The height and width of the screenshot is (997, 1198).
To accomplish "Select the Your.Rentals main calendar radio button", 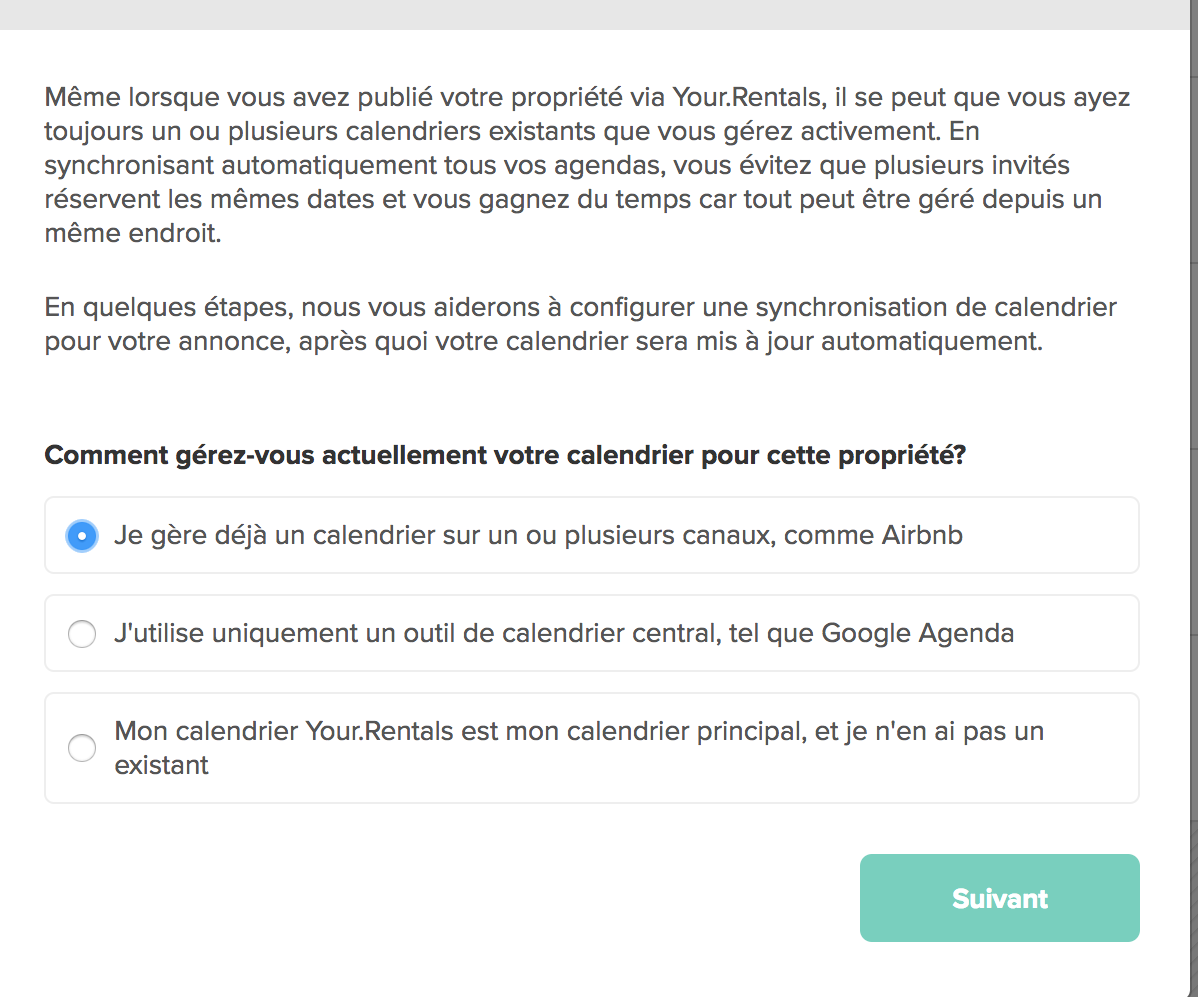I will point(82,747).
